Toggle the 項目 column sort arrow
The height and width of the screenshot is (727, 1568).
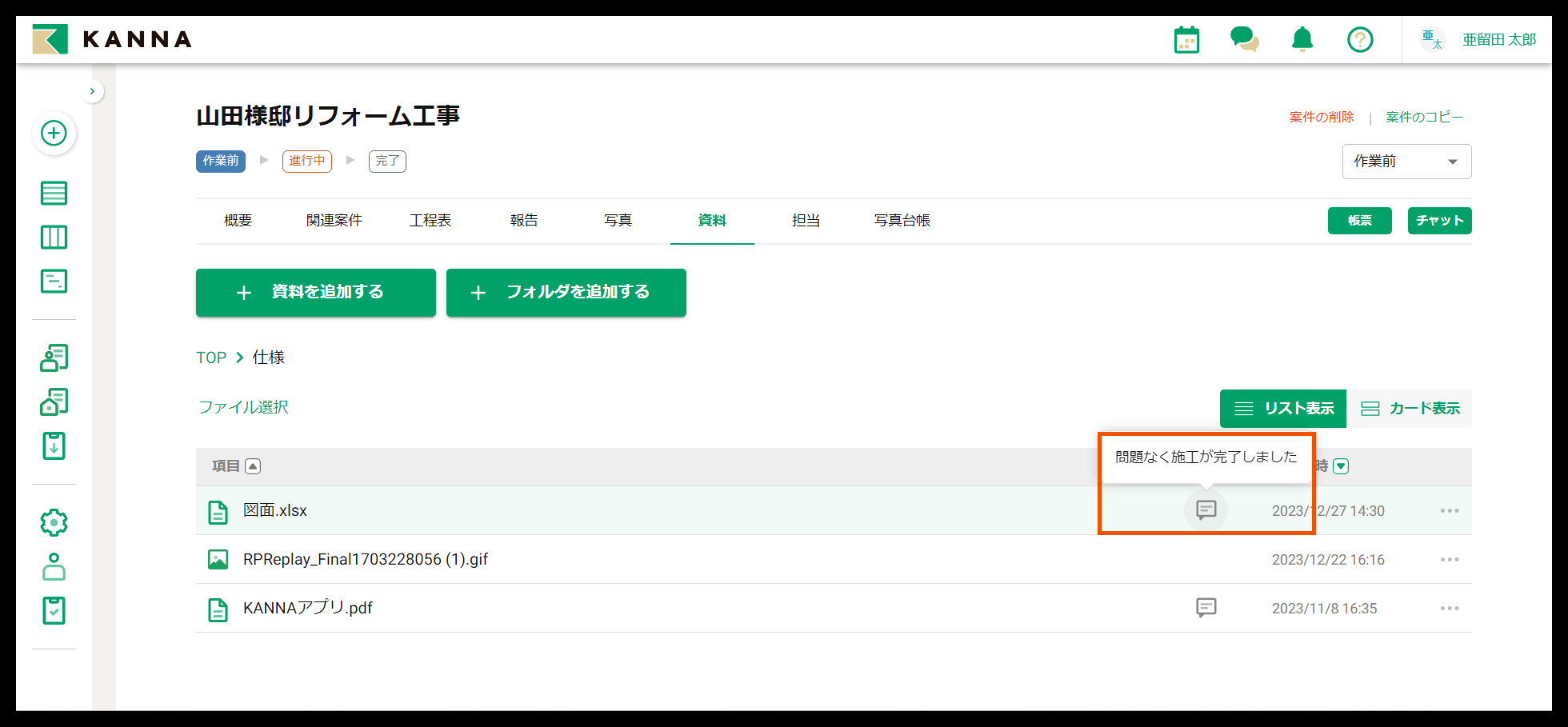point(253,465)
